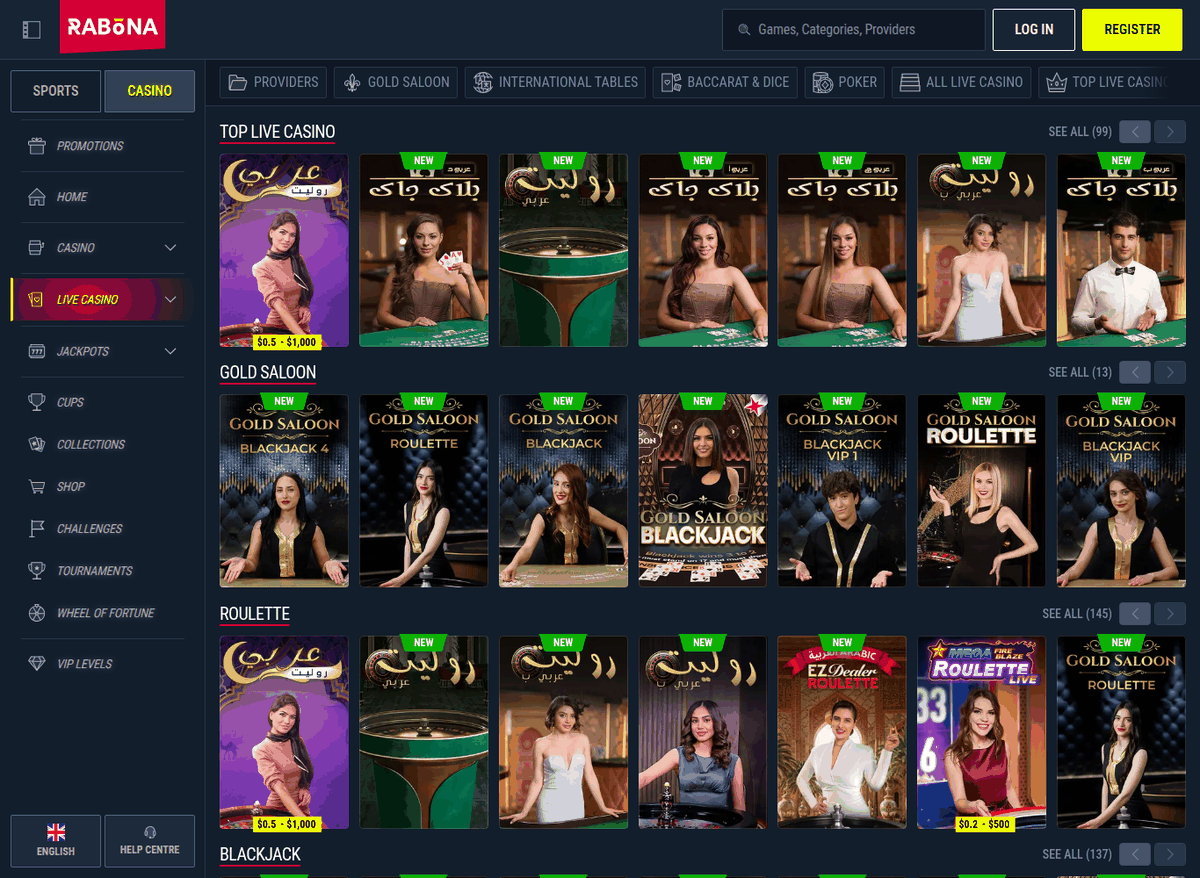Show next Blackjack games arrow
Image resolution: width=1200 pixels, height=878 pixels.
click(x=1170, y=854)
